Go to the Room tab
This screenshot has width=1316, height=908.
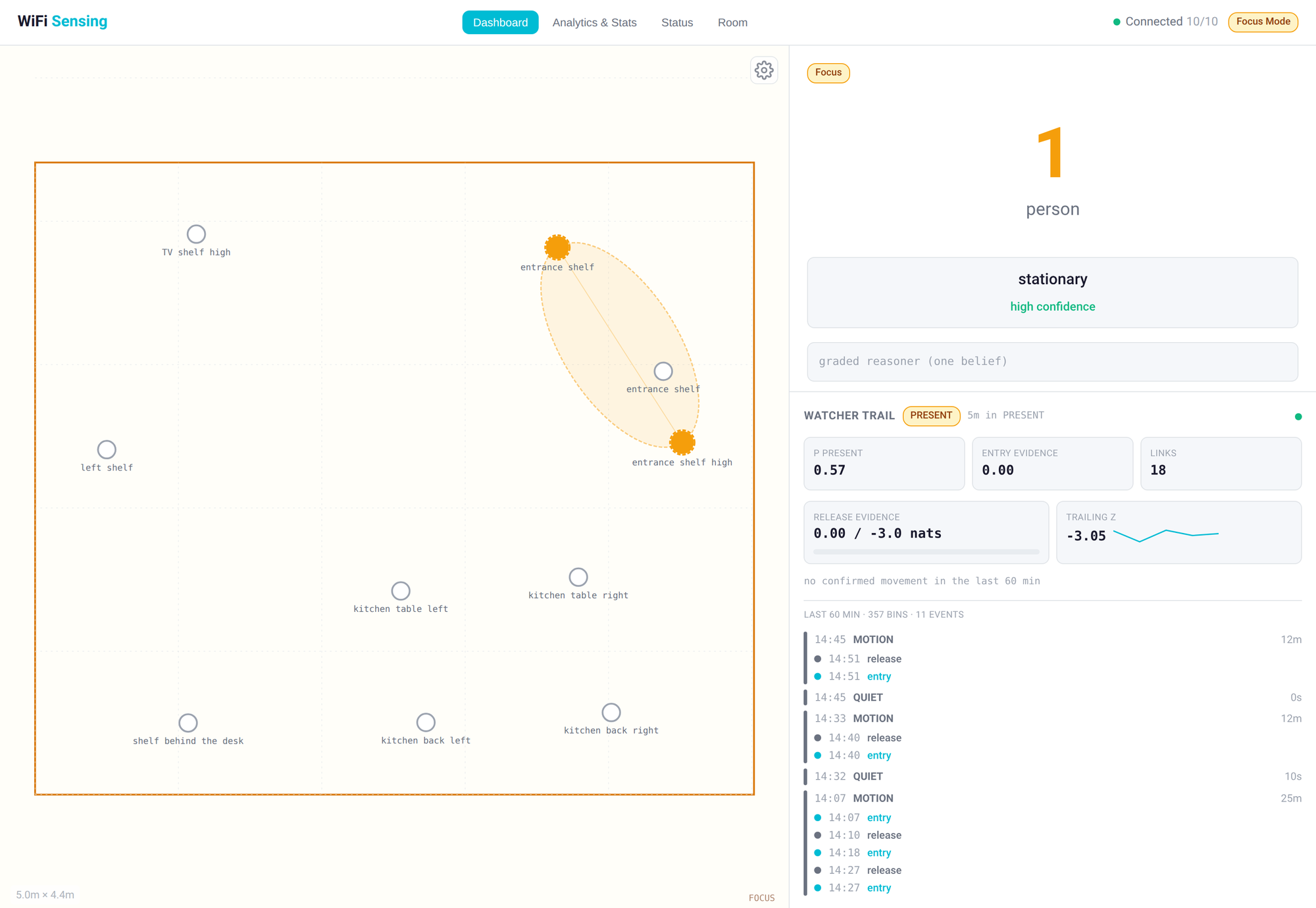point(732,22)
